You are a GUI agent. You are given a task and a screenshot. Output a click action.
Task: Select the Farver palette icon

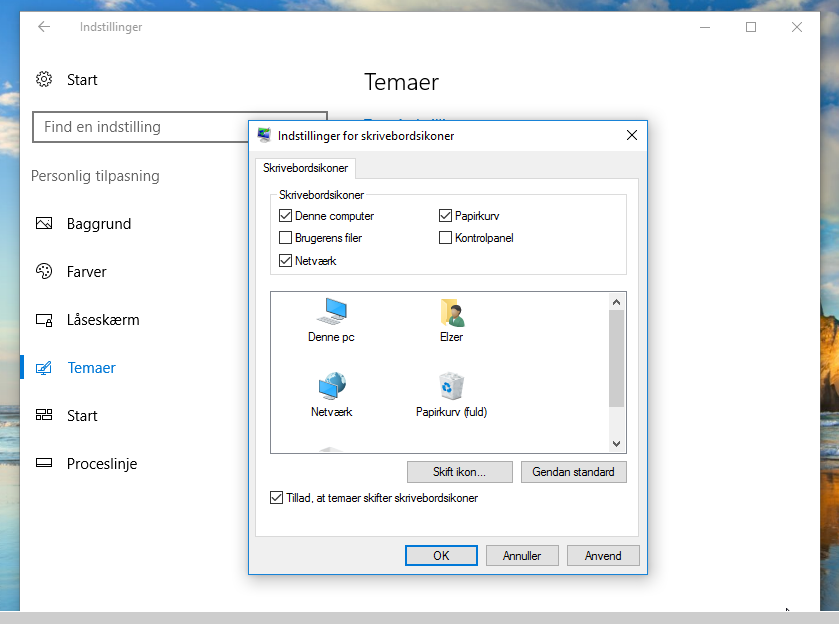[44, 271]
